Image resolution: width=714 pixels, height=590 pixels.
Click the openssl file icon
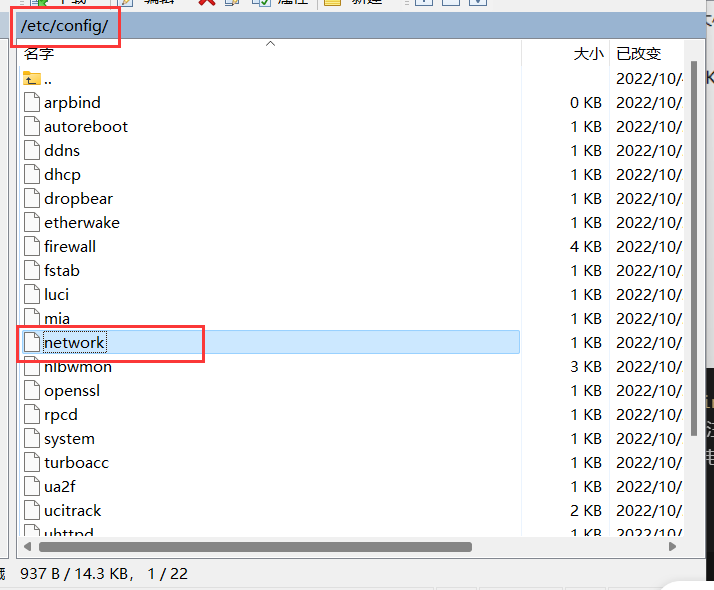tap(32, 390)
